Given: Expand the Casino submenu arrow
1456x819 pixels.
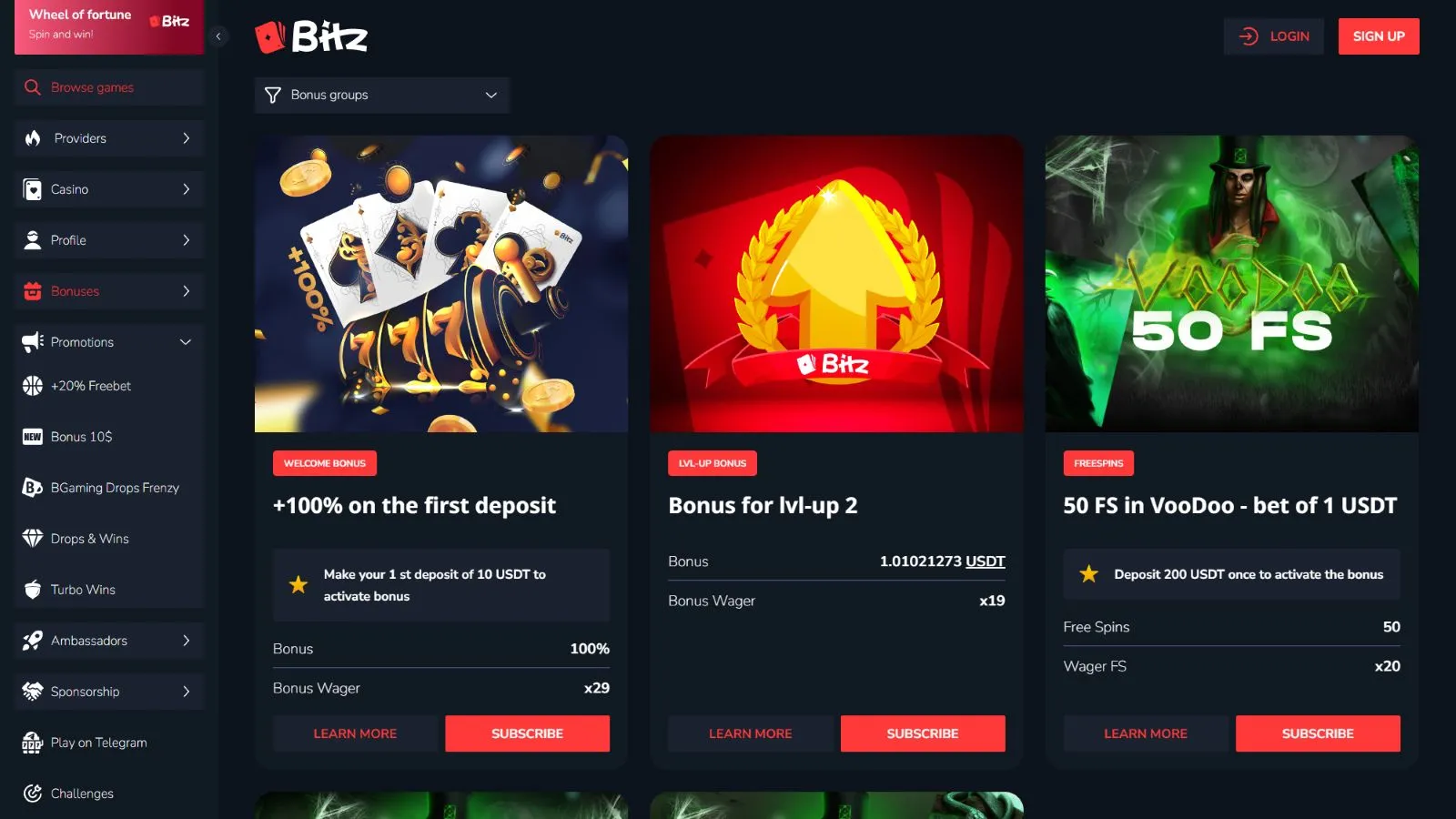Looking at the screenshot, I should (186, 189).
